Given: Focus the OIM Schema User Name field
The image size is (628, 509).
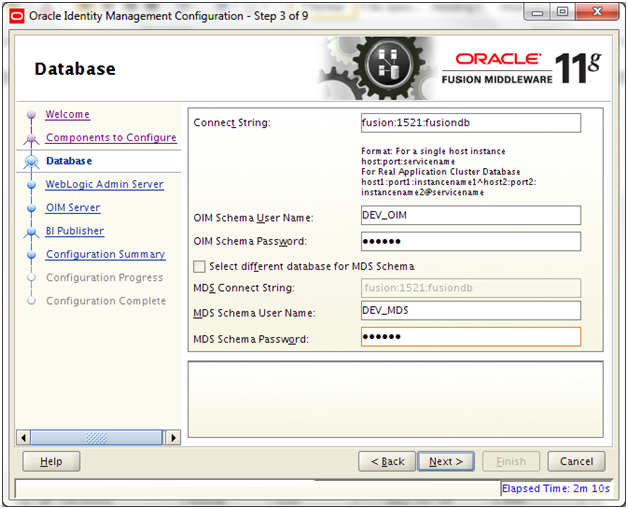Looking at the screenshot, I should 471,215.
